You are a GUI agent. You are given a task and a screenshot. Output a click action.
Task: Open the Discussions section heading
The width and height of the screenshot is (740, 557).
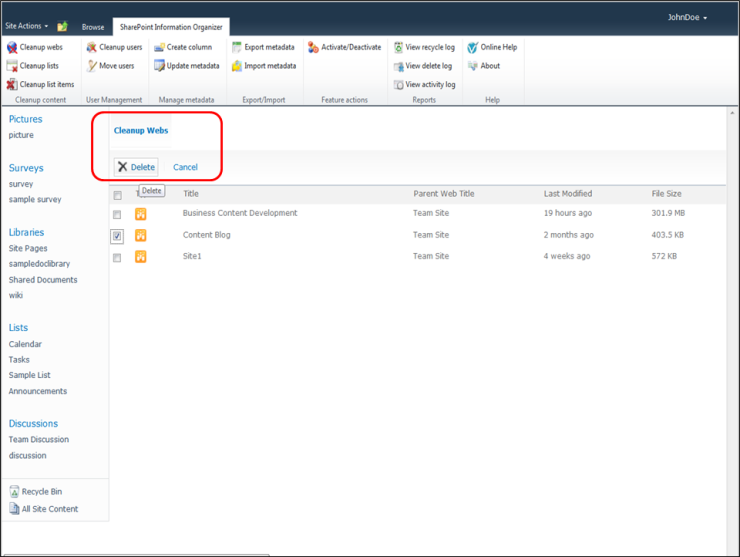tap(34, 423)
